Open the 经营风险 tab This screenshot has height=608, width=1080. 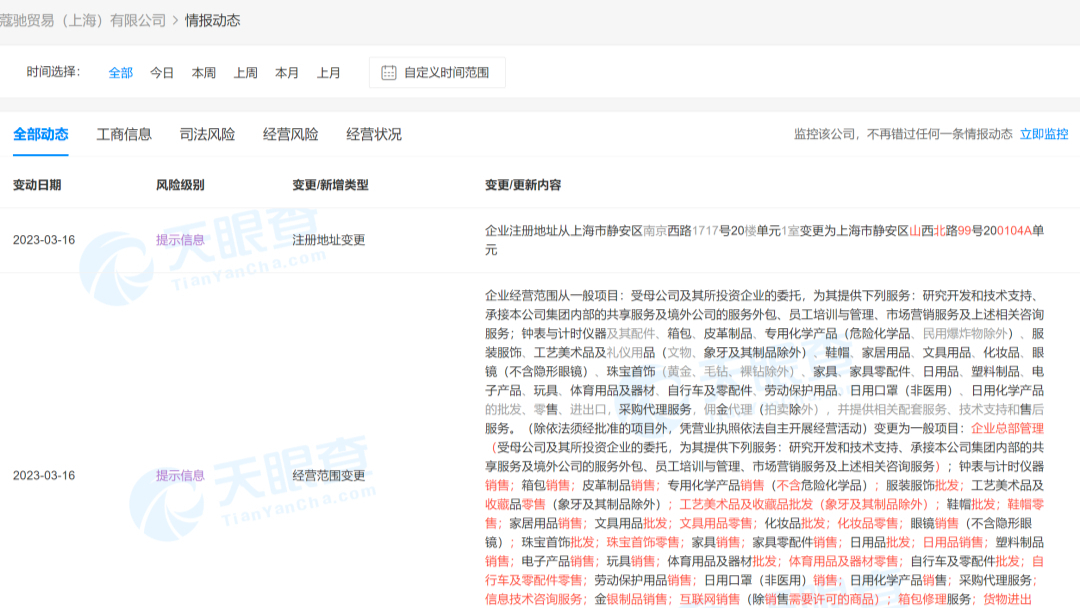(291, 134)
